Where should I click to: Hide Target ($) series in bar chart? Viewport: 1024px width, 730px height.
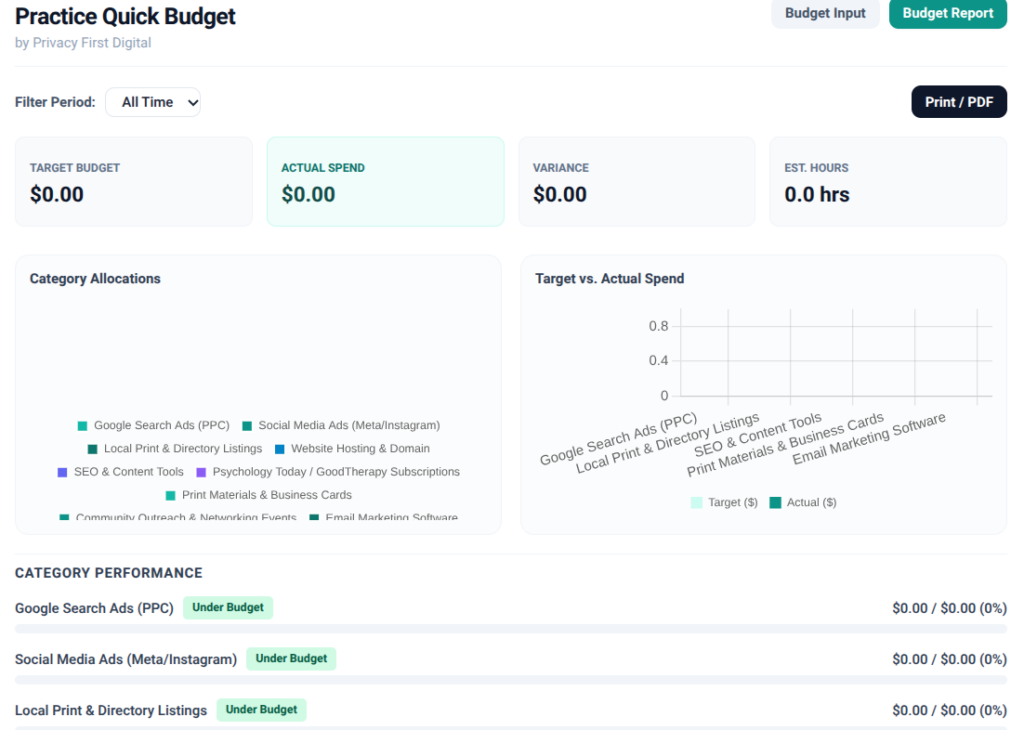point(724,502)
